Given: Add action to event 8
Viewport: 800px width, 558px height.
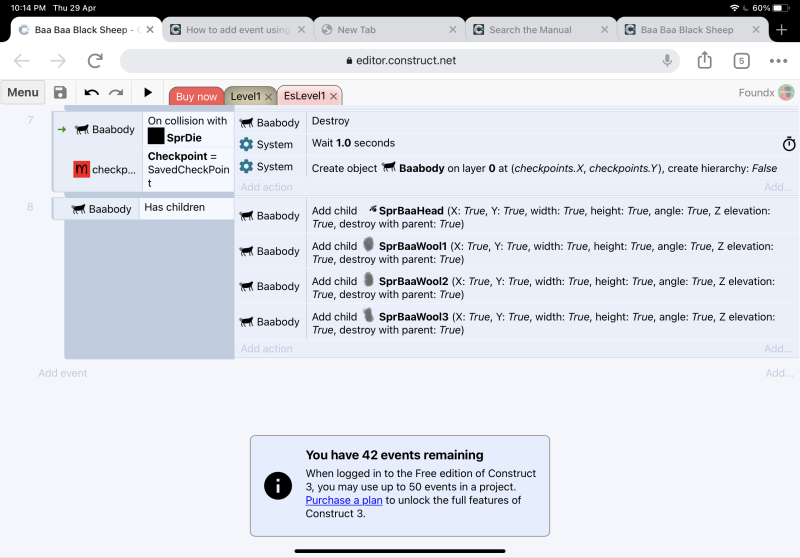Looking at the screenshot, I should (x=266, y=349).
